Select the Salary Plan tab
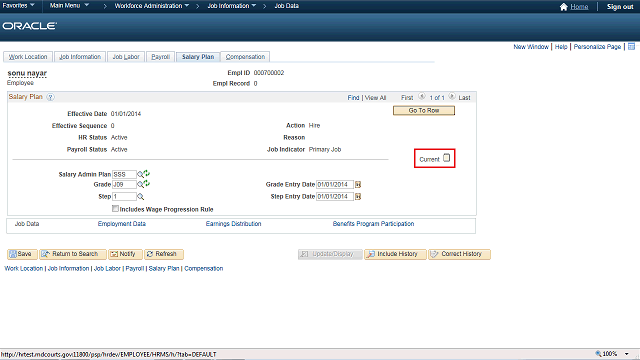This screenshot has width=640, height=360. [198, 57]
